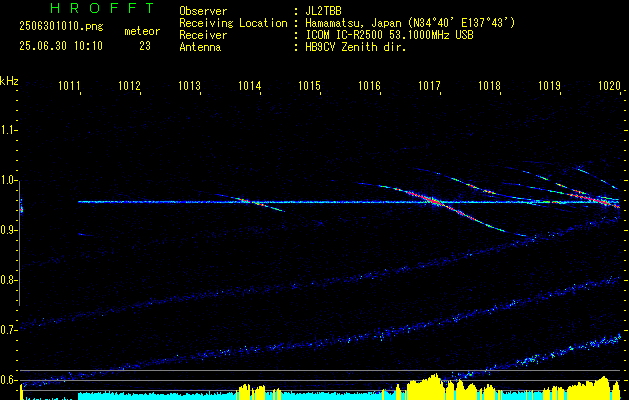Select the observer callsign JL2TBB
The image size is (629, 400).
(323, 11)
